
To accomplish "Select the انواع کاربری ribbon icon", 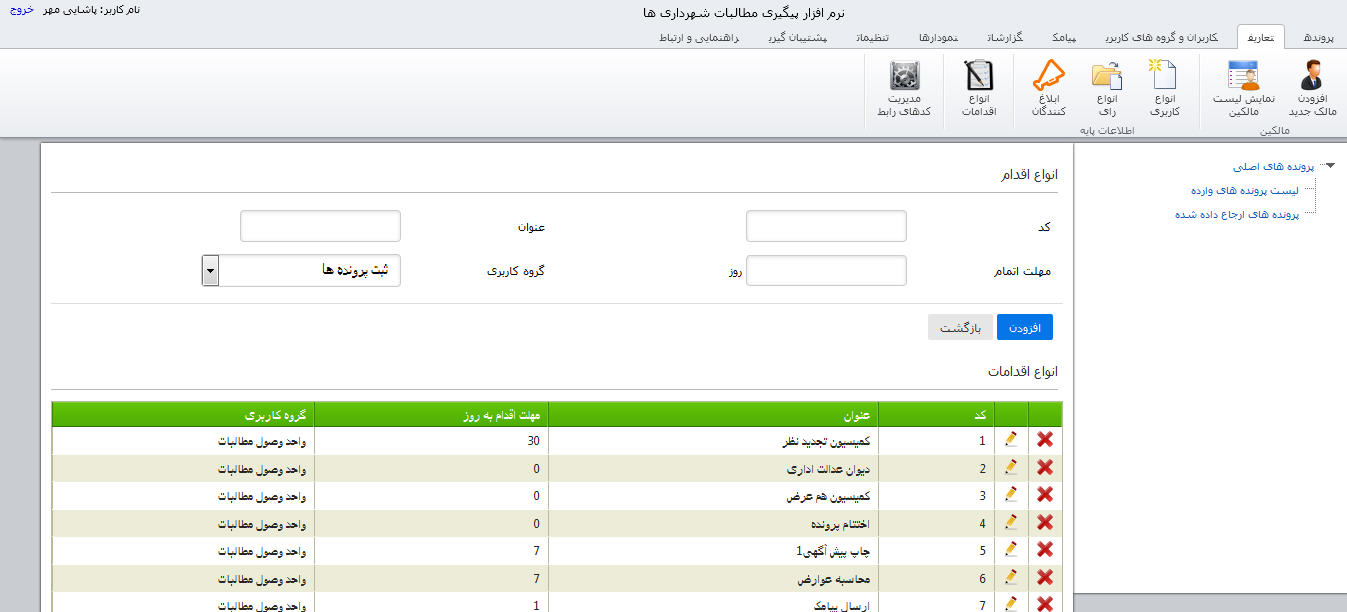I will pyautogui.click(x=1164, y=77).
